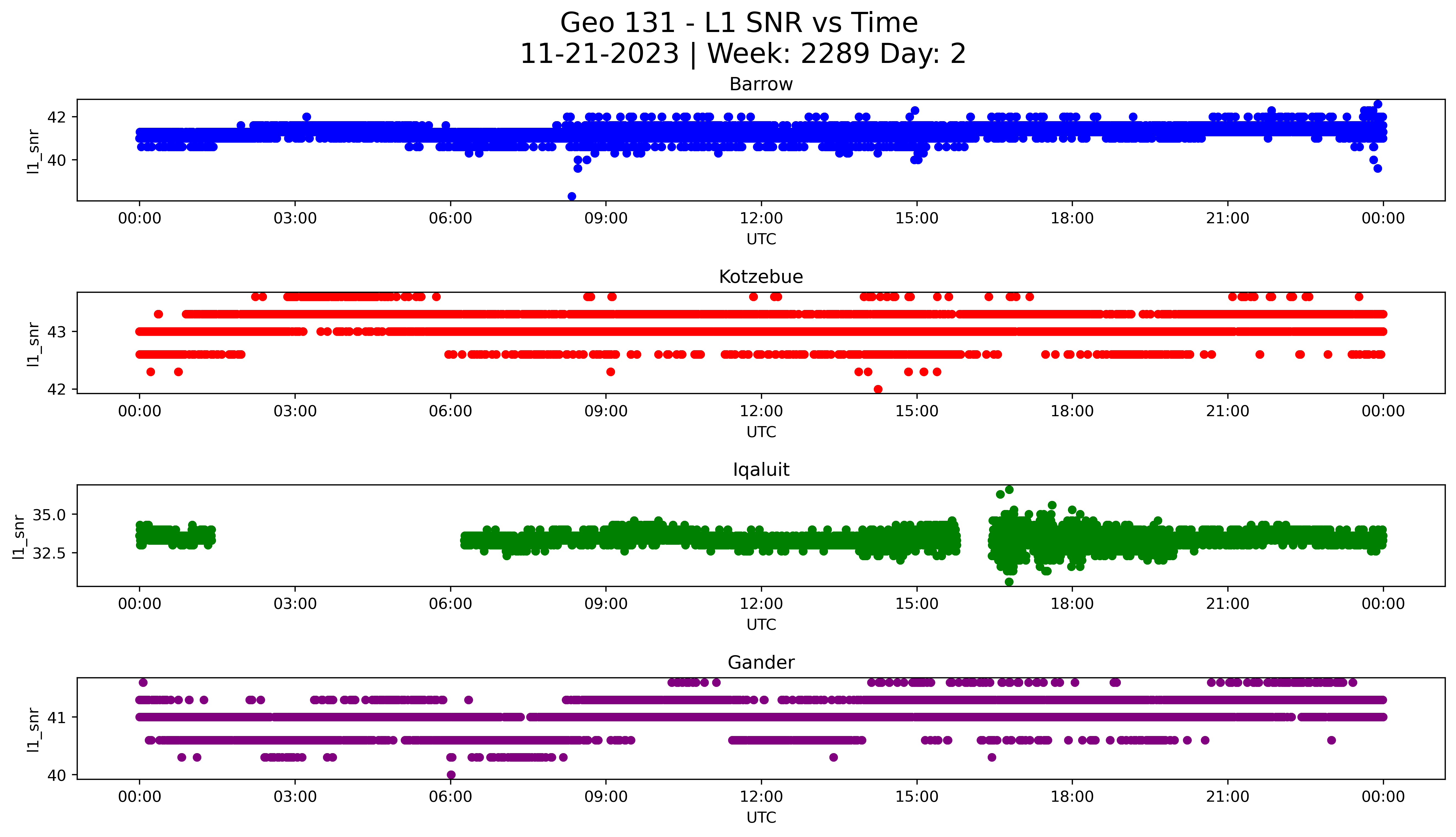The image size is (1456, 837).
Task: Select the 'Iqaluit' subplot title
Action: pyautogui.click(x=761, y=470)
